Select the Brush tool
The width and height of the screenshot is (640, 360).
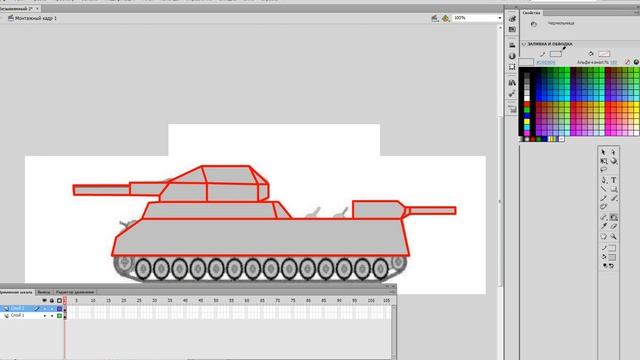pyautogui.click(x=613, y=198)
